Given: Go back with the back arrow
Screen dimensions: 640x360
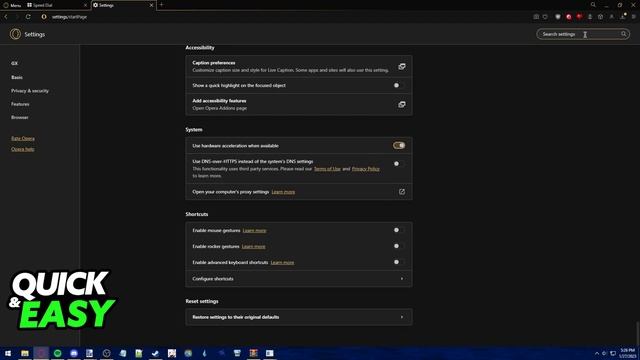Looking at the screenshot, I should pyautogui.click(x=6, y=17).
